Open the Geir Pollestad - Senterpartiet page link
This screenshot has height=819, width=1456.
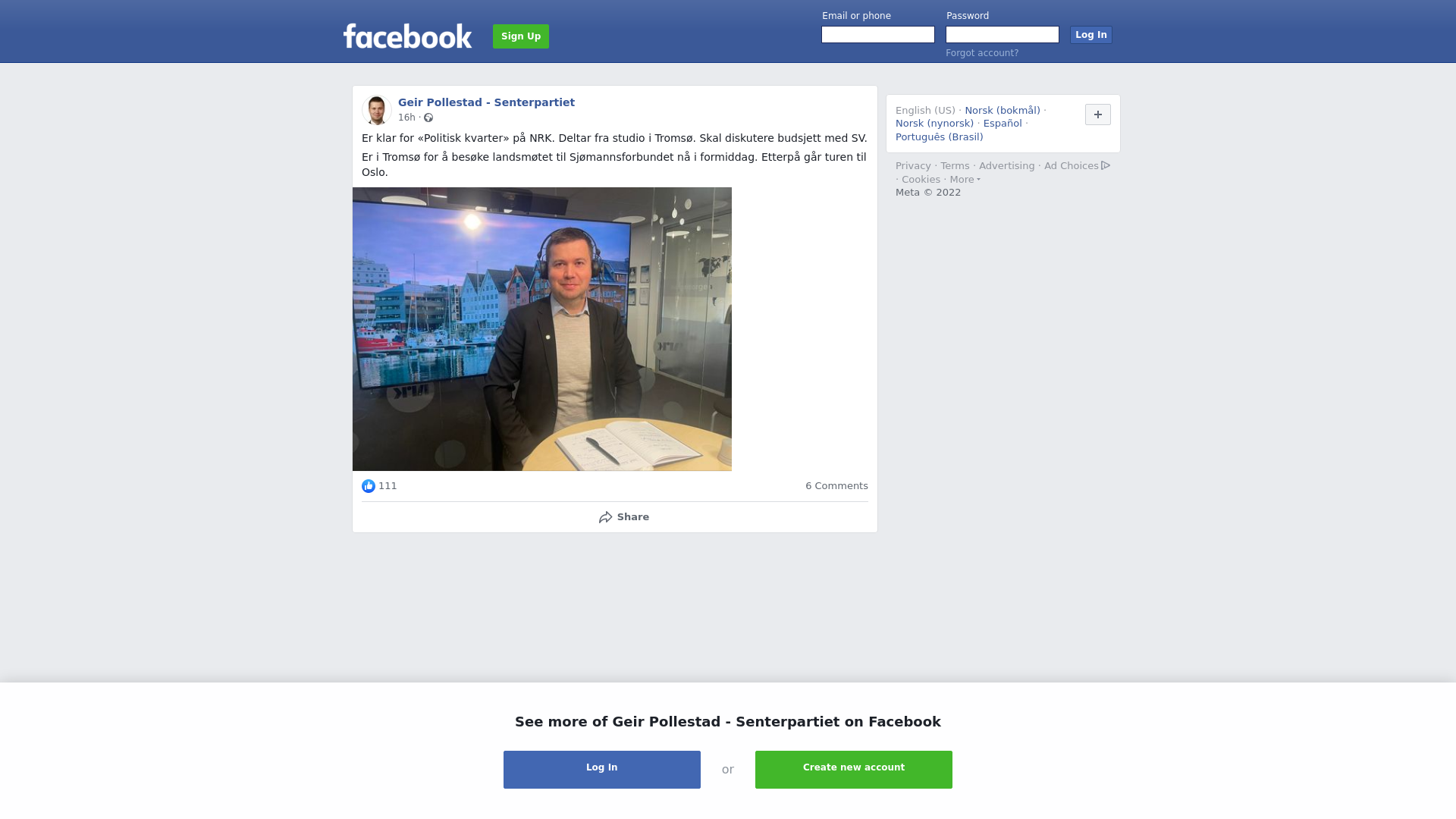(x=486, y=102)
